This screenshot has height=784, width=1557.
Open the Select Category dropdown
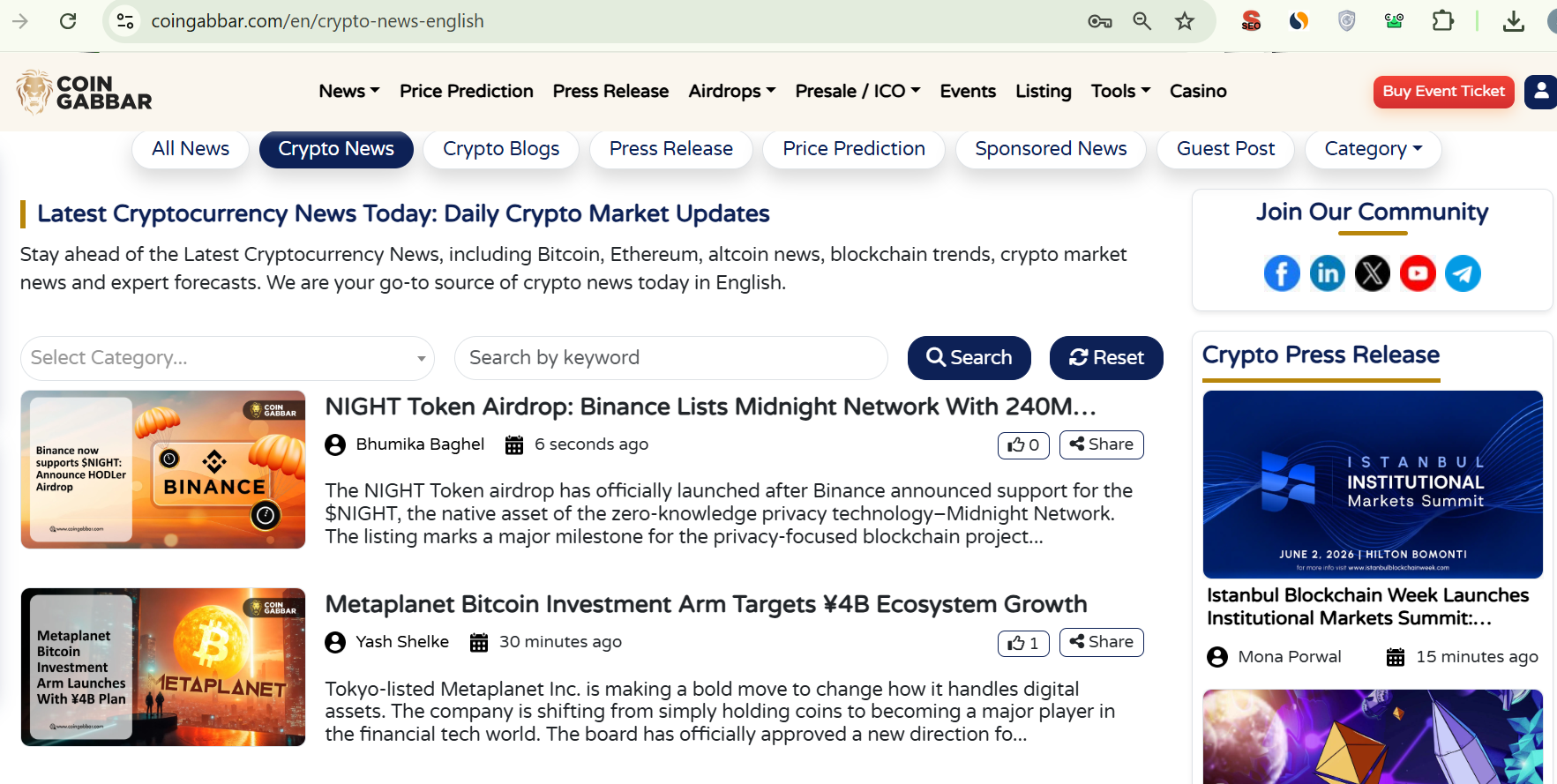(x=227, y=358)
